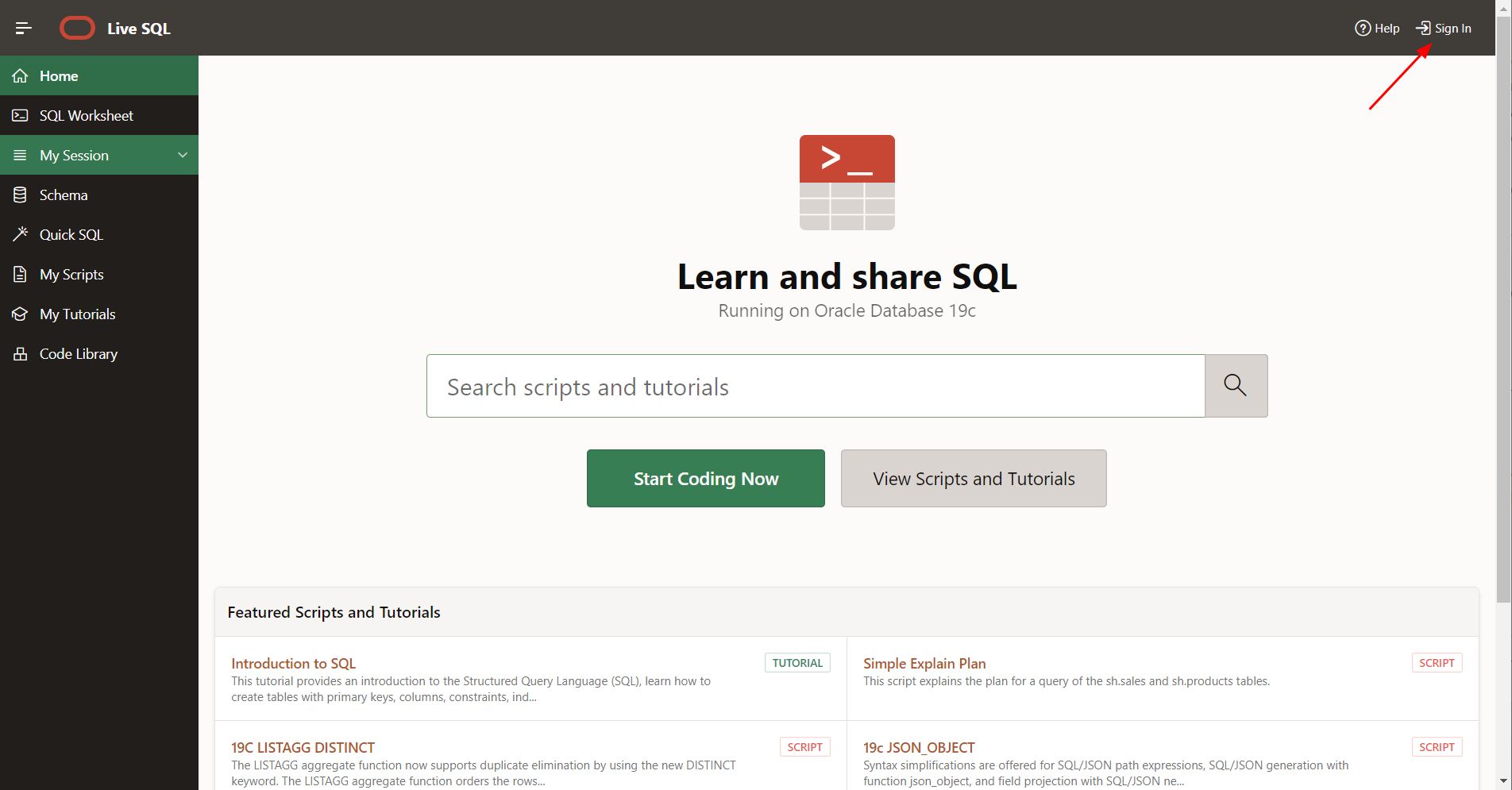Click the Live SQL title text
The height and width of the screenshot is (790, 1512).
pyautogui.click(x=139, y=28)
